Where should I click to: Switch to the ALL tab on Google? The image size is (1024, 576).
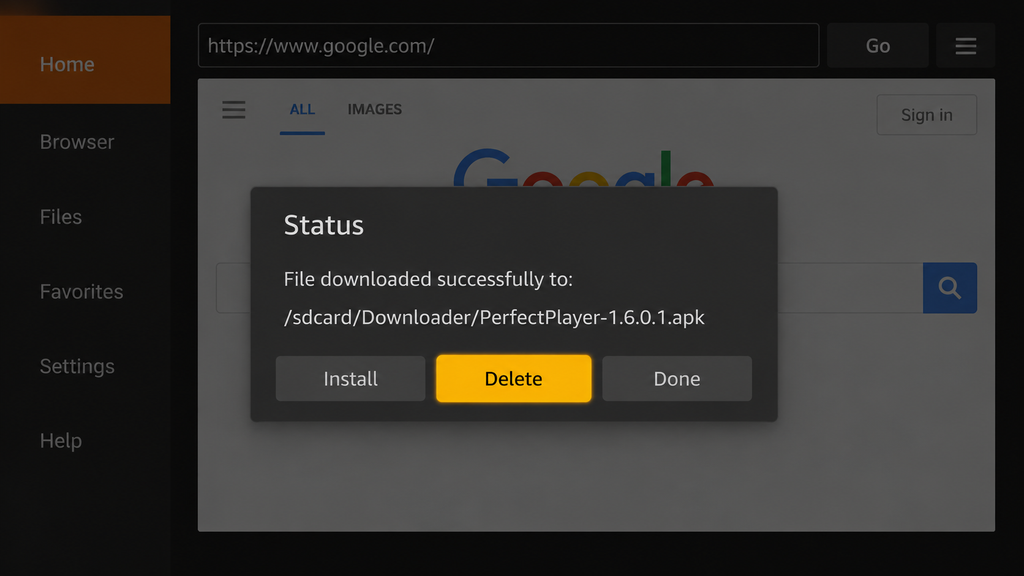(302, 110)
